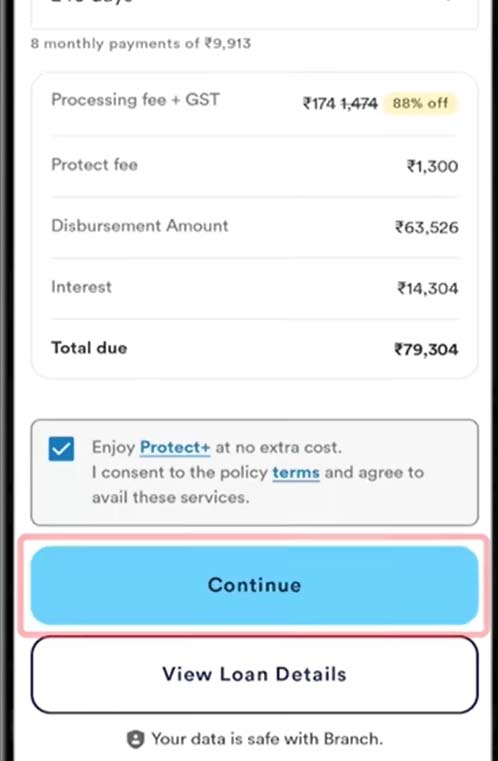The image size is (498, 761).
Task: Uncheck the Protect+ consent checkbox
Action: click(x=61, y=448)
